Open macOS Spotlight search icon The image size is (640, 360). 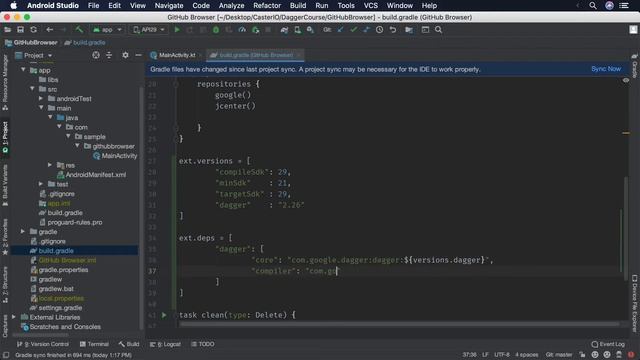[593, 6]
